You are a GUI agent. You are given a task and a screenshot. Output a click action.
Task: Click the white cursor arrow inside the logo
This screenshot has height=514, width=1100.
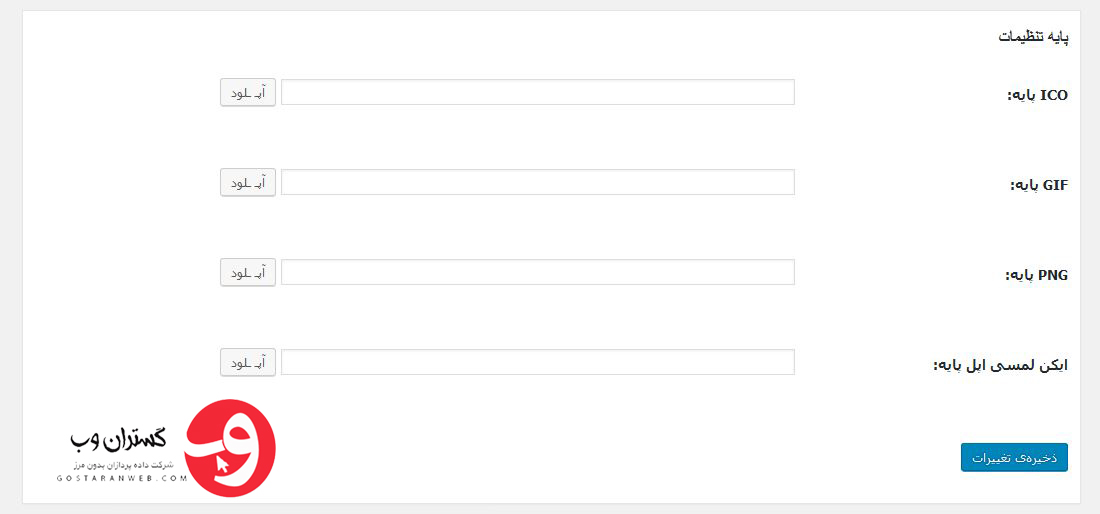click(x=223, y=465)
